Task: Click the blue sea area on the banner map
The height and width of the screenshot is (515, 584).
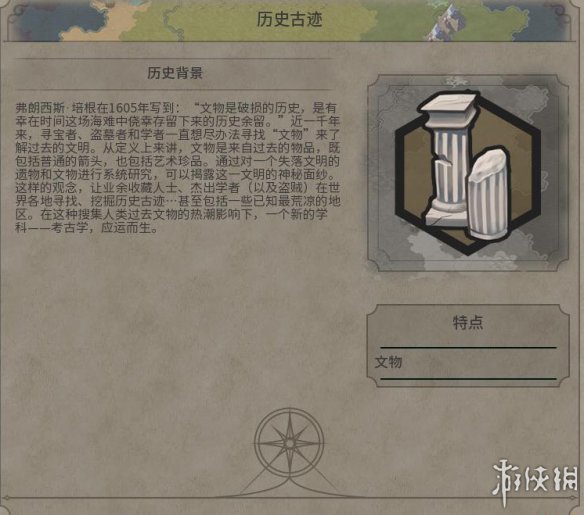Action: click(x=56, y=19)
